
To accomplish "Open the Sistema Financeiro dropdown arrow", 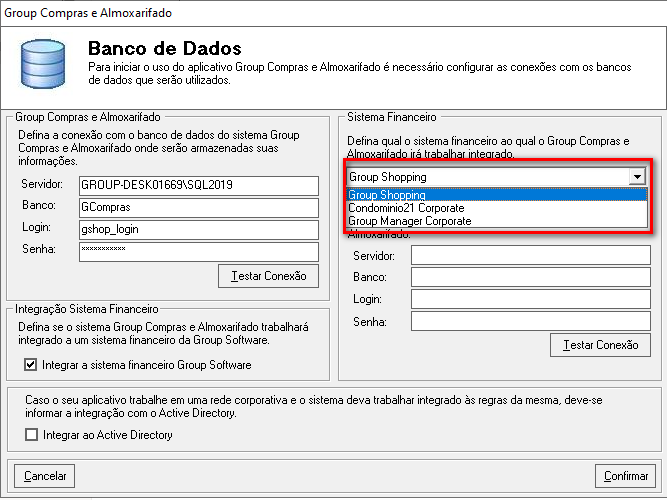I will click(x=637, y=177).
